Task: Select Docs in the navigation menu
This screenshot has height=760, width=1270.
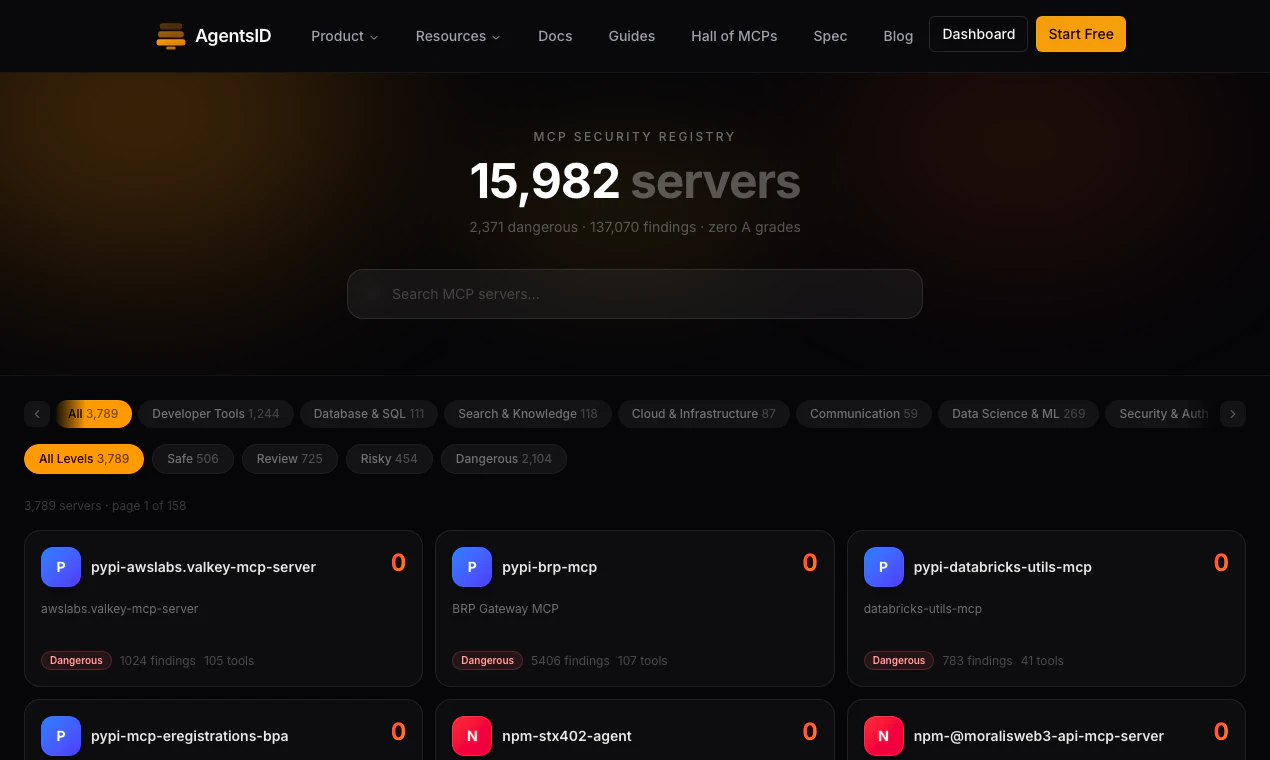Action: [x=555, y=36]
